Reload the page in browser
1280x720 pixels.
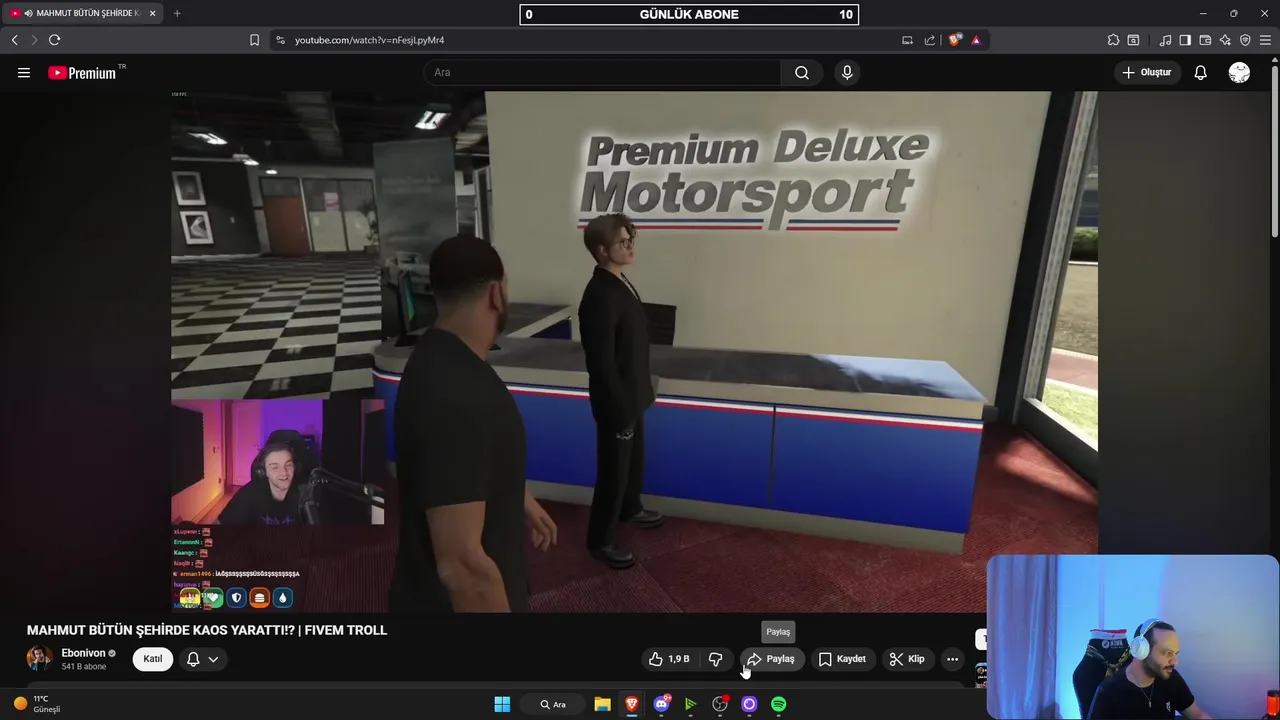coord(54,40)
